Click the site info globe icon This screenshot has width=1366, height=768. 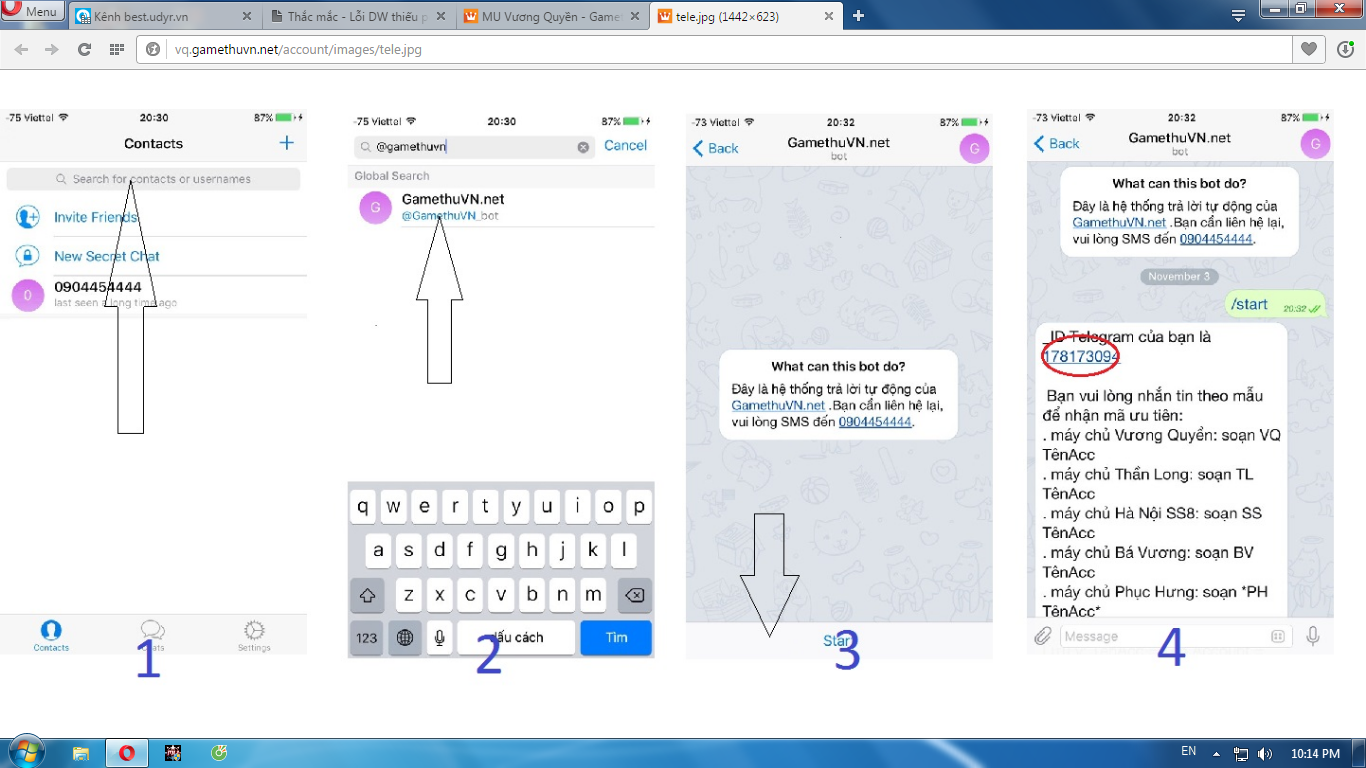pyautogui.click(x=153, y=49)
